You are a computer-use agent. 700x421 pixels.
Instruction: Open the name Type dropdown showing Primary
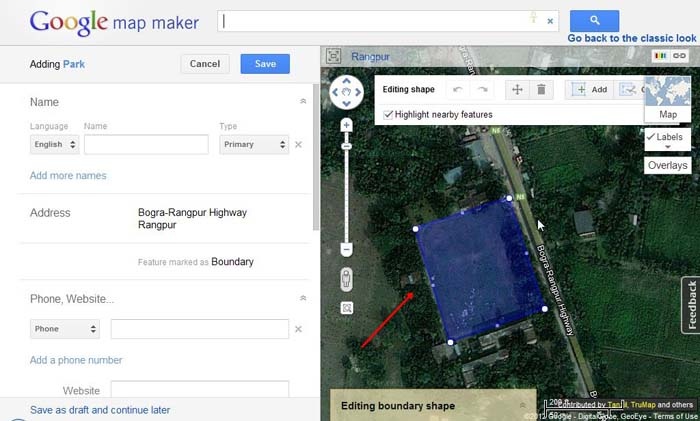(253, 145)
